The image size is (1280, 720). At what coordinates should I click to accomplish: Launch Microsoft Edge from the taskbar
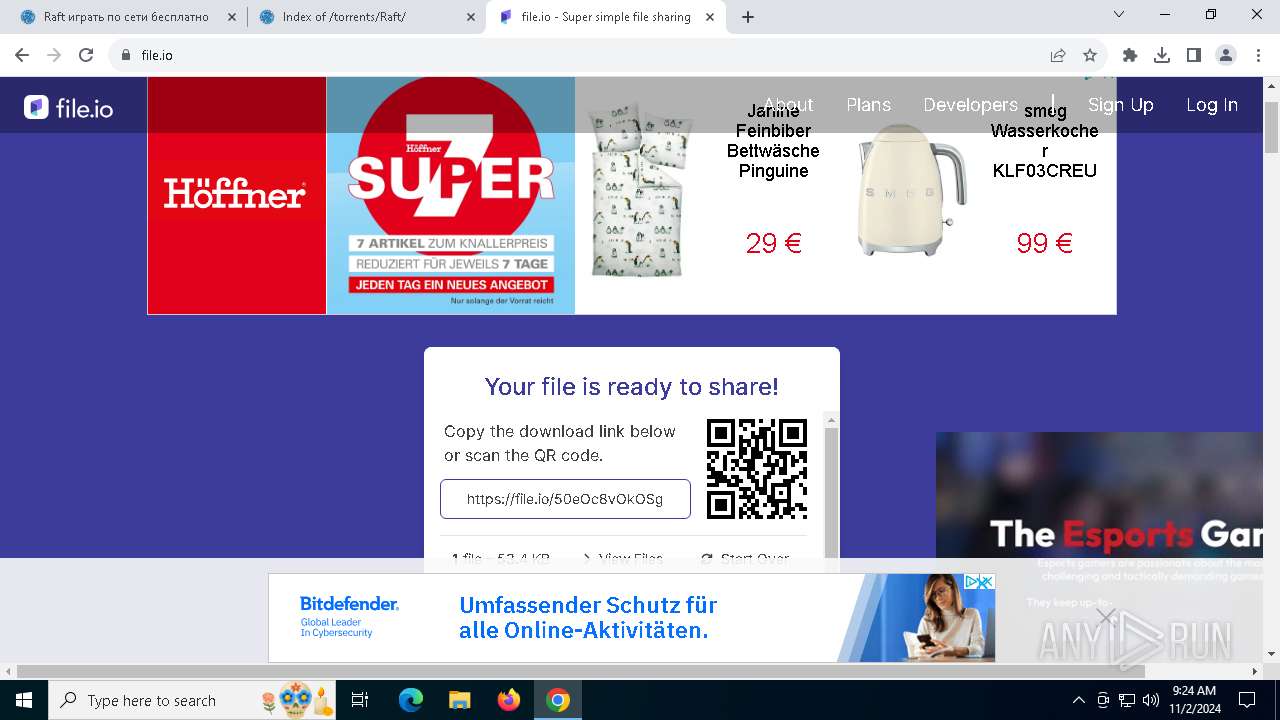(411, 700)
